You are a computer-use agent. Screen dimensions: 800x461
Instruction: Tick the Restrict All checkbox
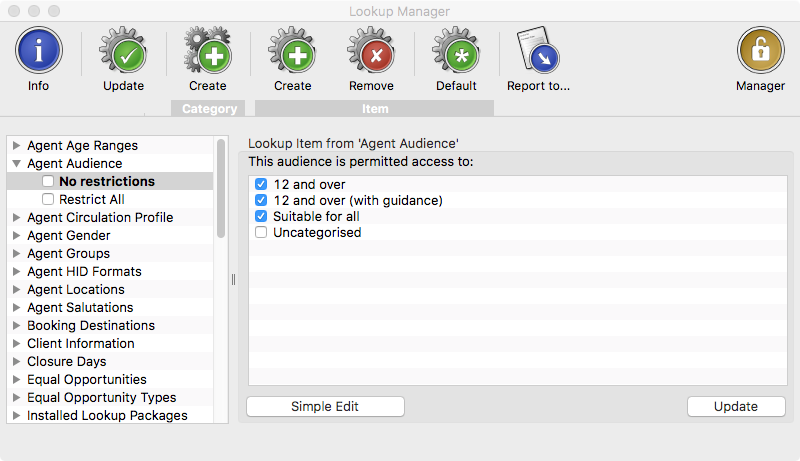[48, 199]
